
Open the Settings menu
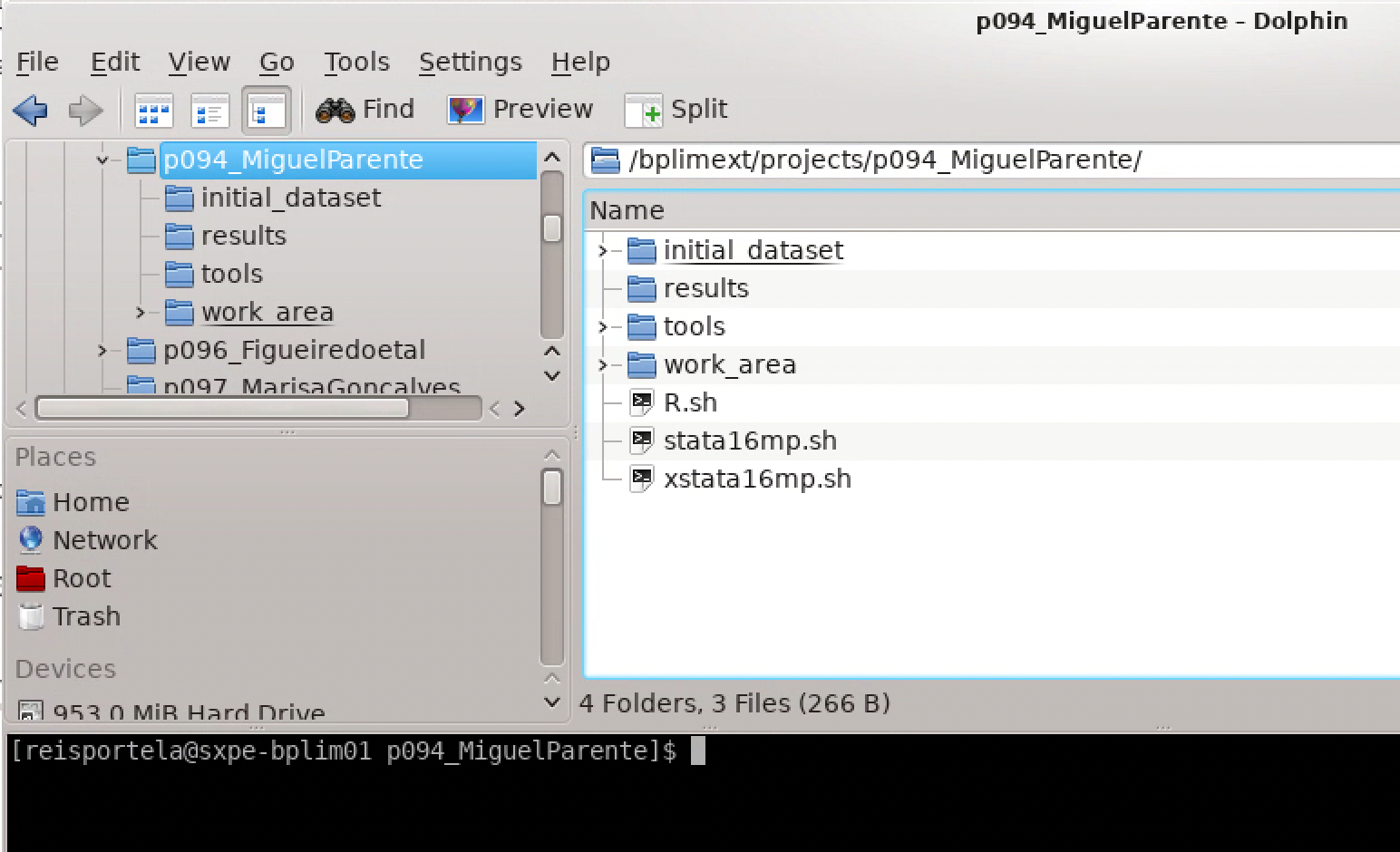click(470, 62)
